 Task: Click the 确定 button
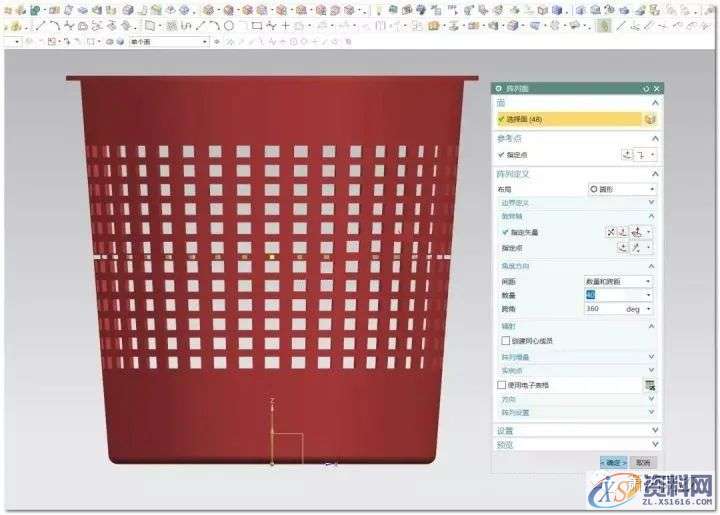[613, 463]
